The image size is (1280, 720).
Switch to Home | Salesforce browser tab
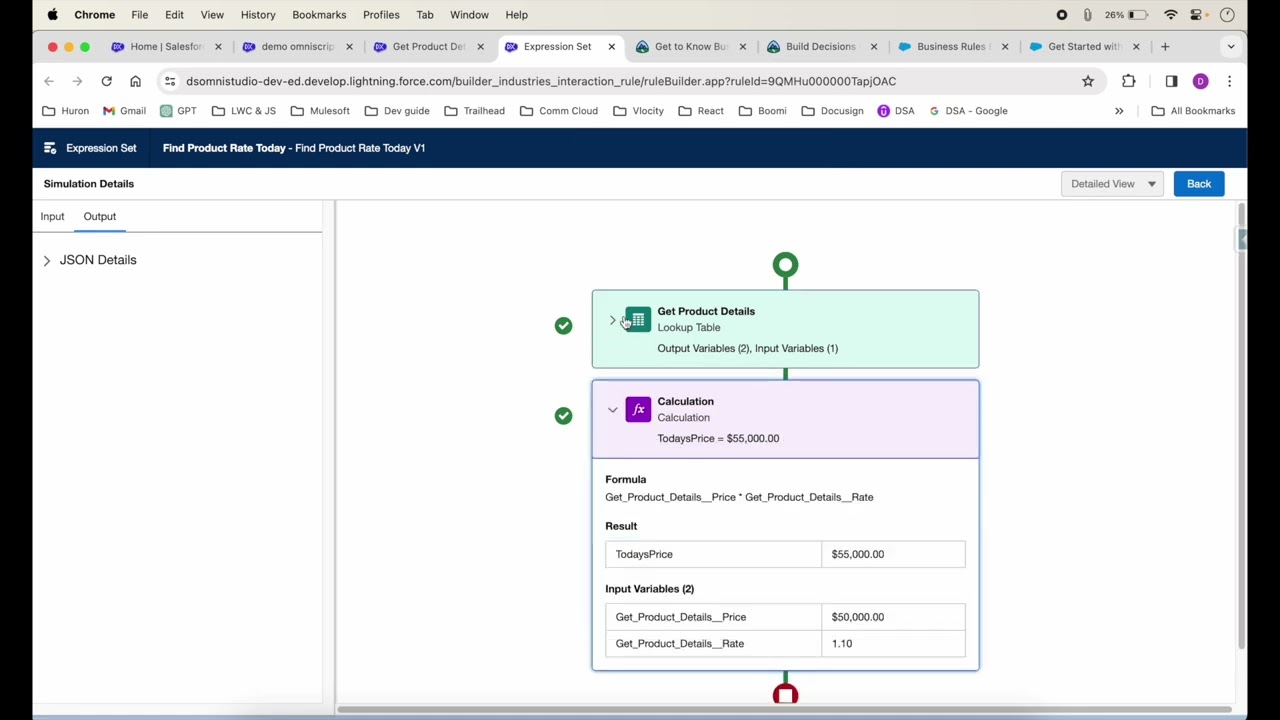(166, 46)
